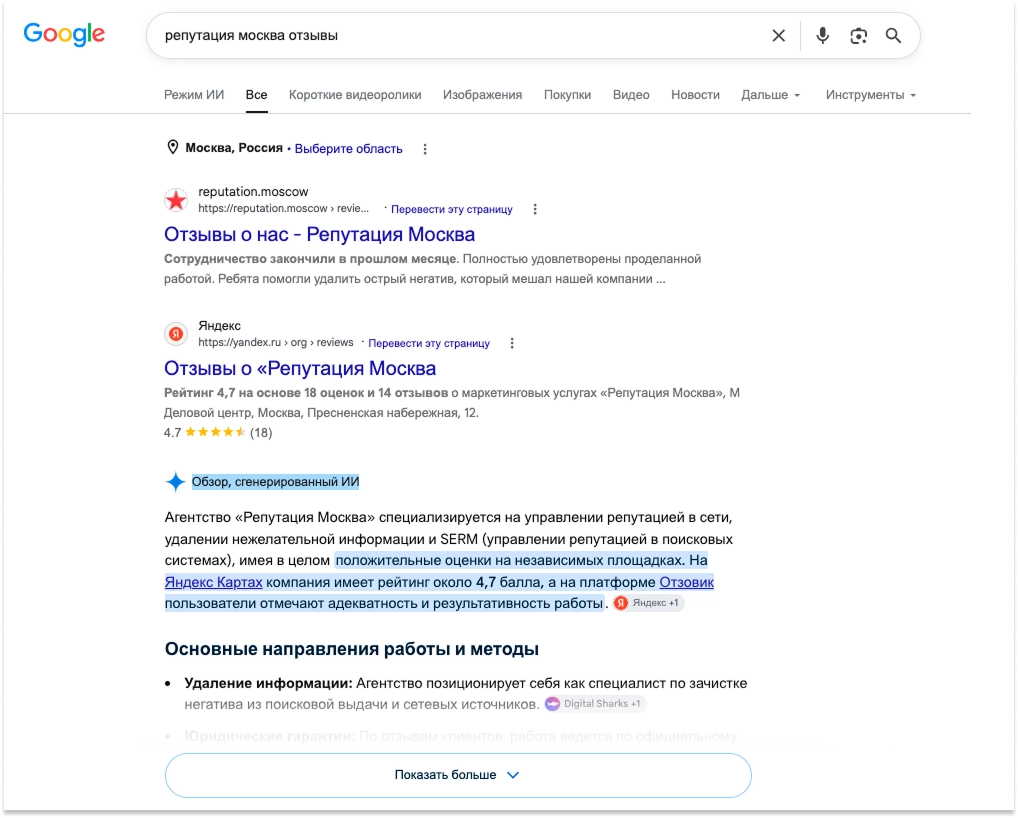Switch to the Изображения tab
This screenshot has height=818, width=1018.
coord(482,95)
